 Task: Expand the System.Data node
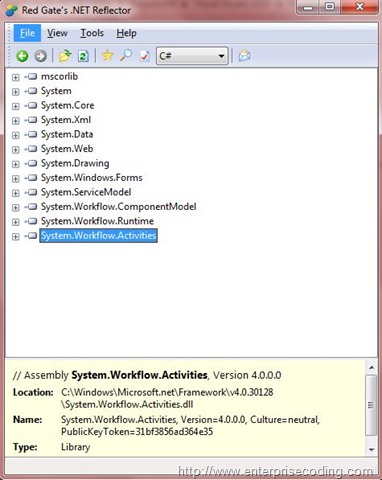(15, 135)
